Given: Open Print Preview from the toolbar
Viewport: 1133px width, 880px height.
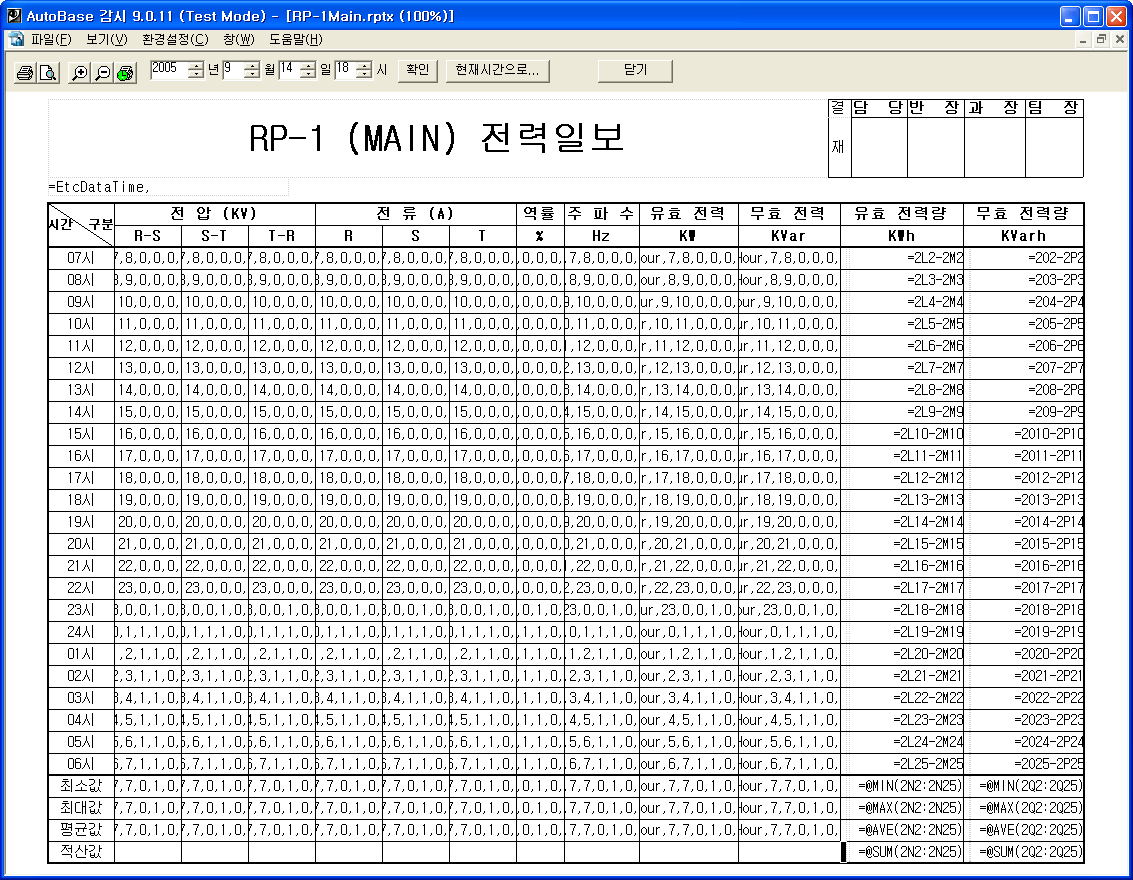Looking at the screenshot, I should (x=47, y=73).
